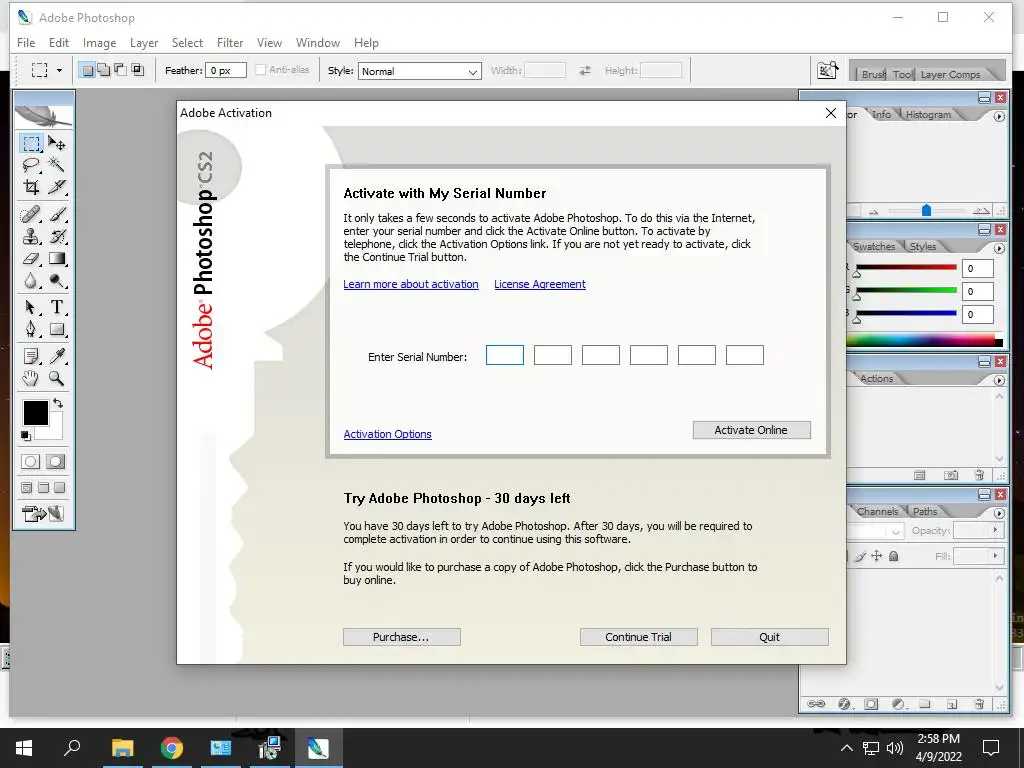Select the Rectangular Marquee tool
1024x768 pixels.
point(31,143)
